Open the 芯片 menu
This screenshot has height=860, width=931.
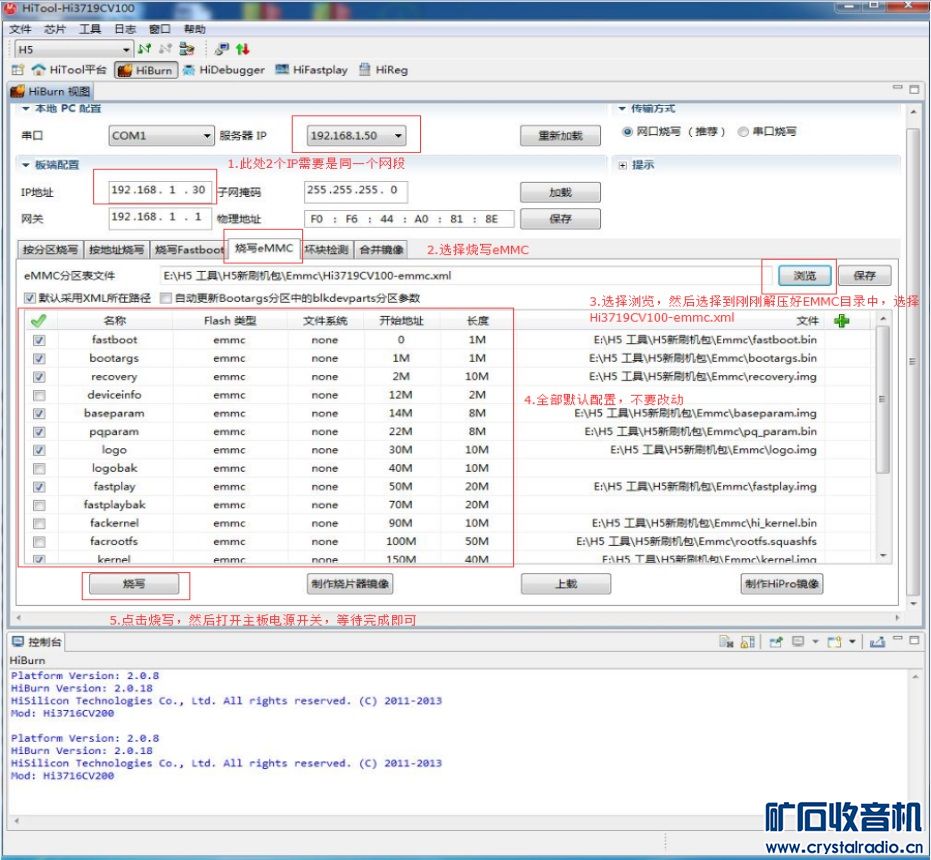point(55,29)
